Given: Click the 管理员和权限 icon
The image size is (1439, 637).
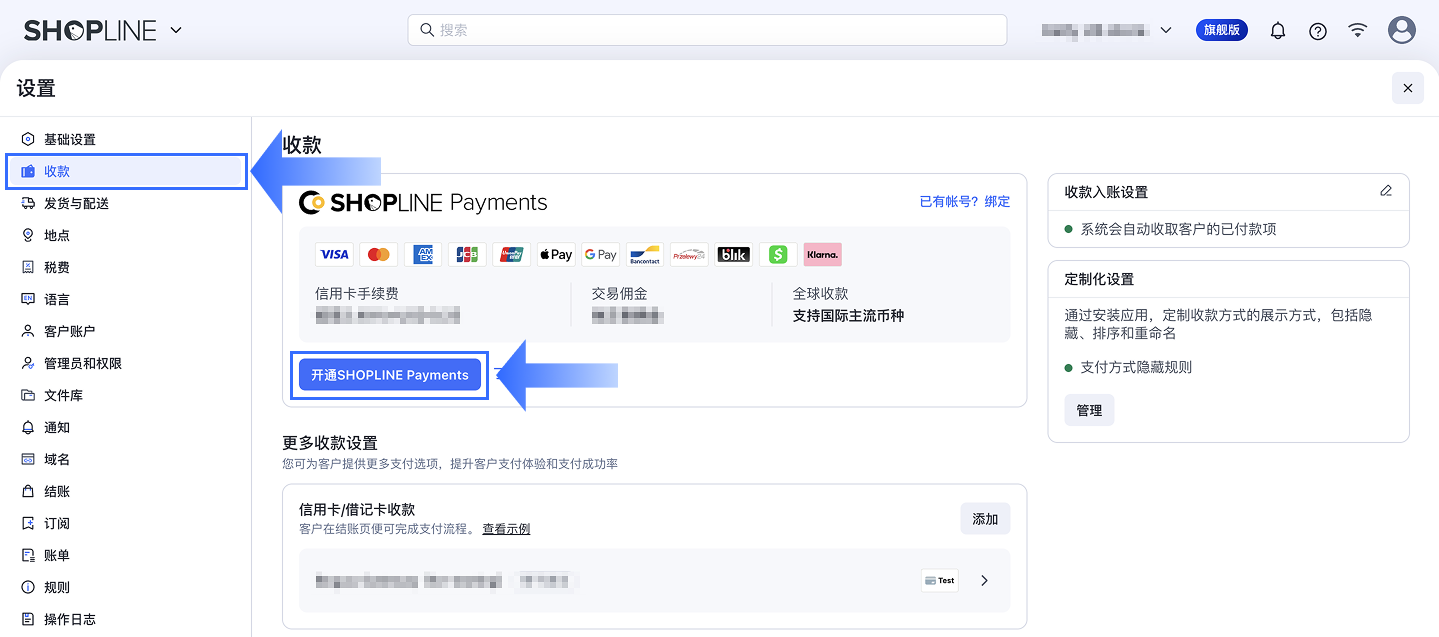Looking at the screenshot, I should (28, 363).
